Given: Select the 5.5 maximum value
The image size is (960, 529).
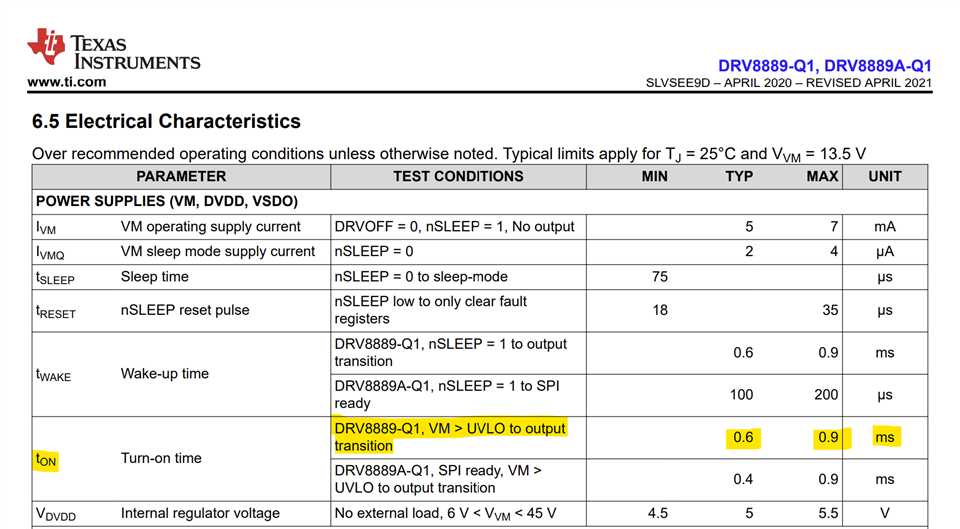Looking at the screenshot, I should tap(828, 513).
